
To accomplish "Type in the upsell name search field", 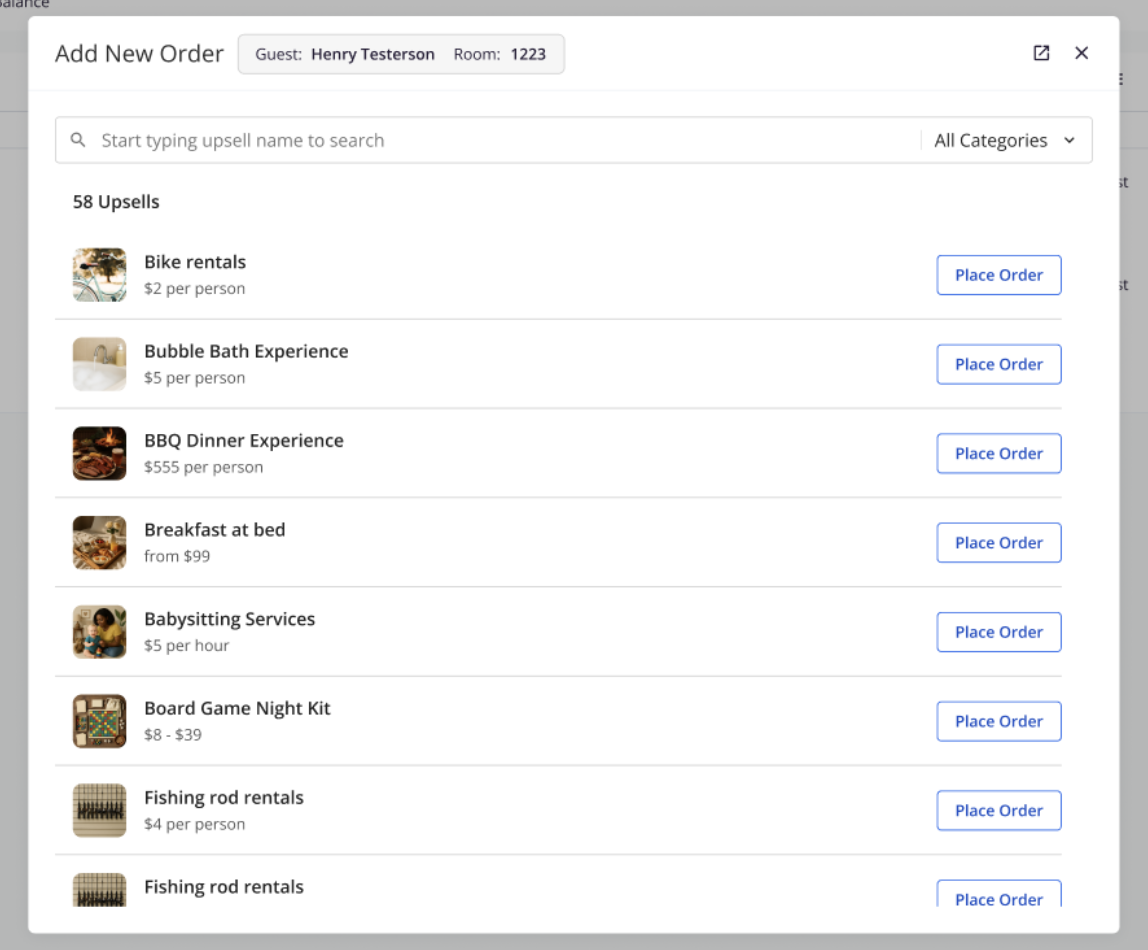I will coord(500,141).
